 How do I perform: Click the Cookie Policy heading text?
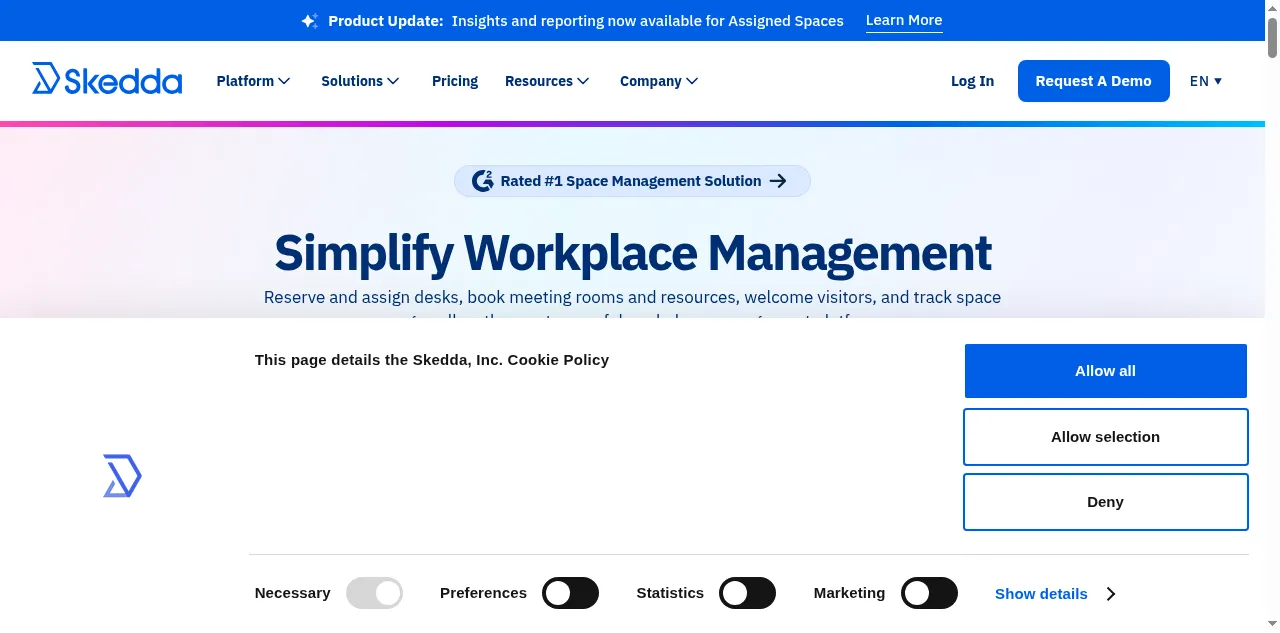pos(432,360)
